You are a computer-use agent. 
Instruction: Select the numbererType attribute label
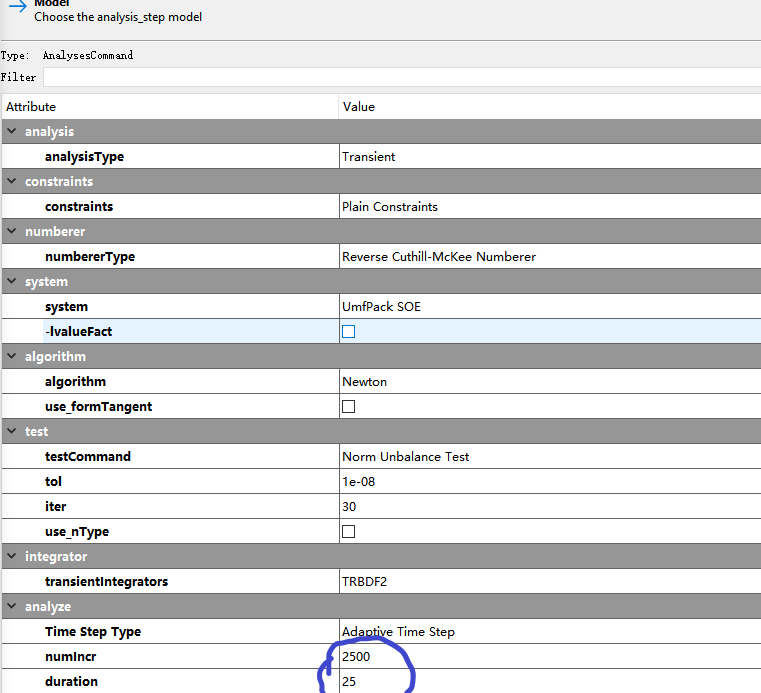coord(90,257)
